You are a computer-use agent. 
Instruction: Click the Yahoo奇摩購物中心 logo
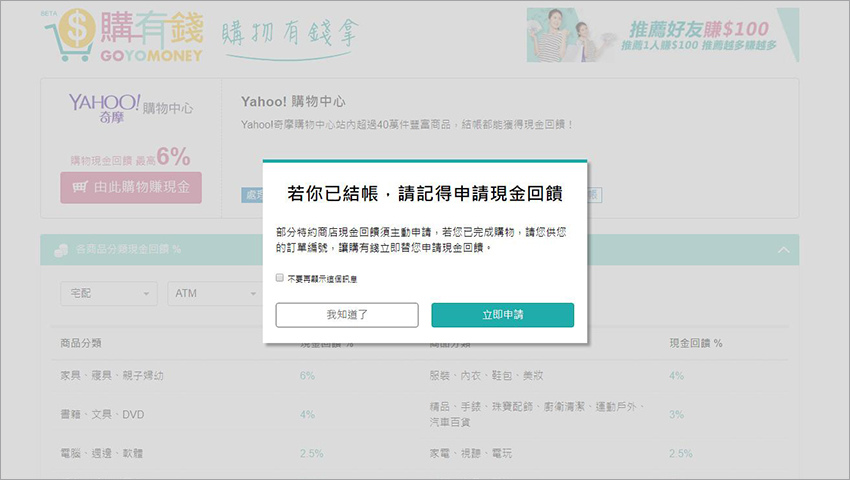[x=131, y=107]
